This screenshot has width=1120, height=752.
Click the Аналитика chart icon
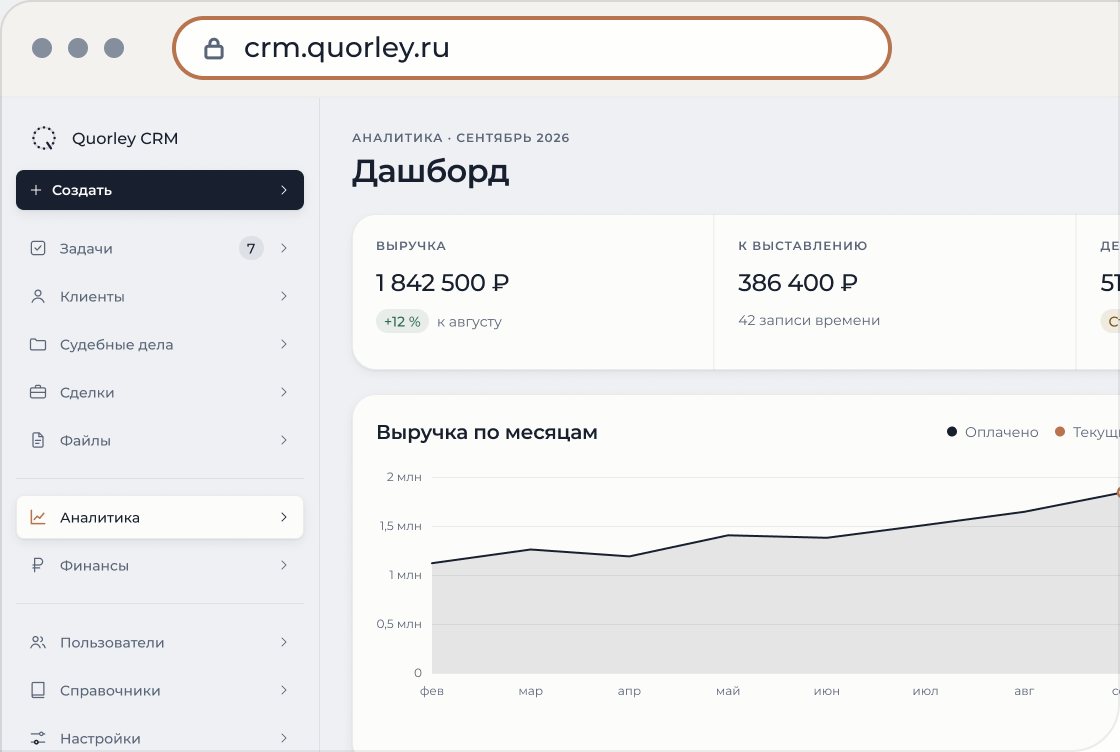(x=38, y=517)
